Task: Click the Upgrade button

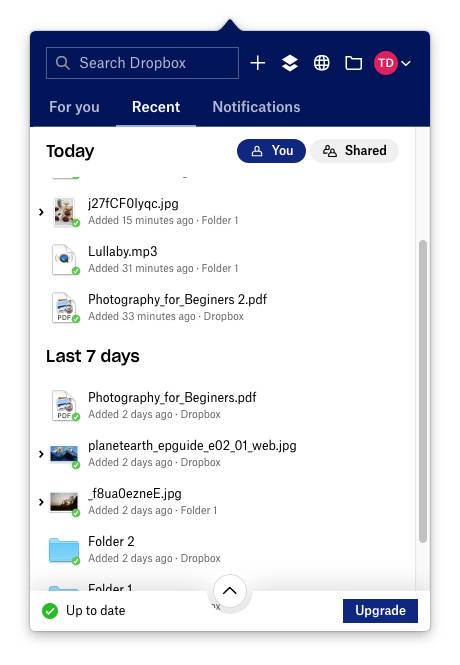Action: [380, 611]
